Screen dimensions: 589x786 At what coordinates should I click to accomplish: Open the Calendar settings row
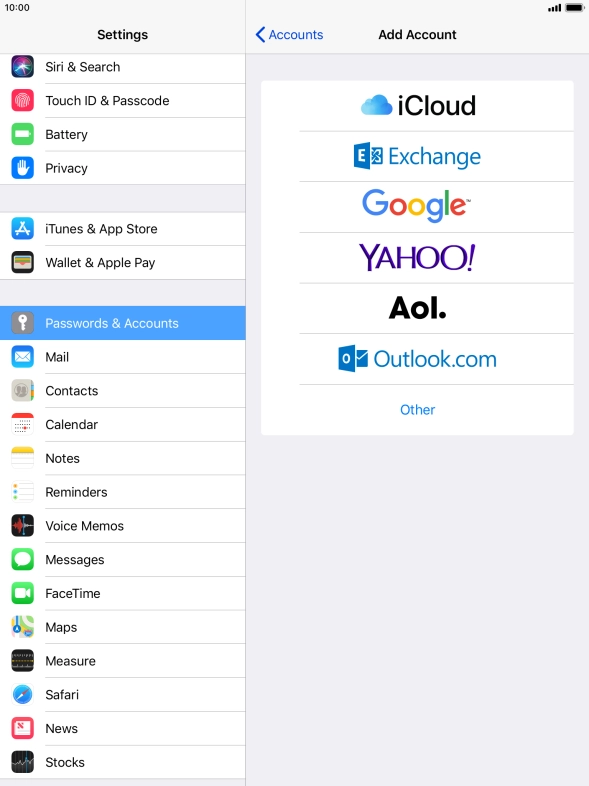click(123, 425)
